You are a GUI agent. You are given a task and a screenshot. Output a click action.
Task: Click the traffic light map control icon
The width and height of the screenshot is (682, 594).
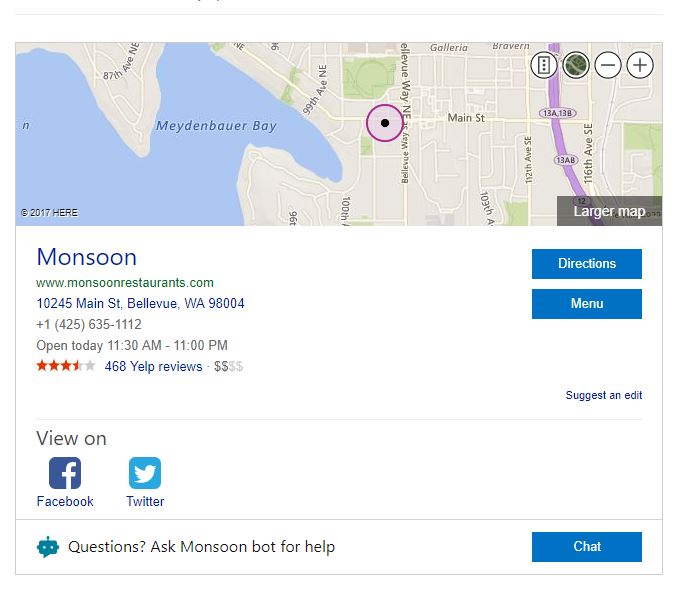pyautogui.click(x=544, y=66)
